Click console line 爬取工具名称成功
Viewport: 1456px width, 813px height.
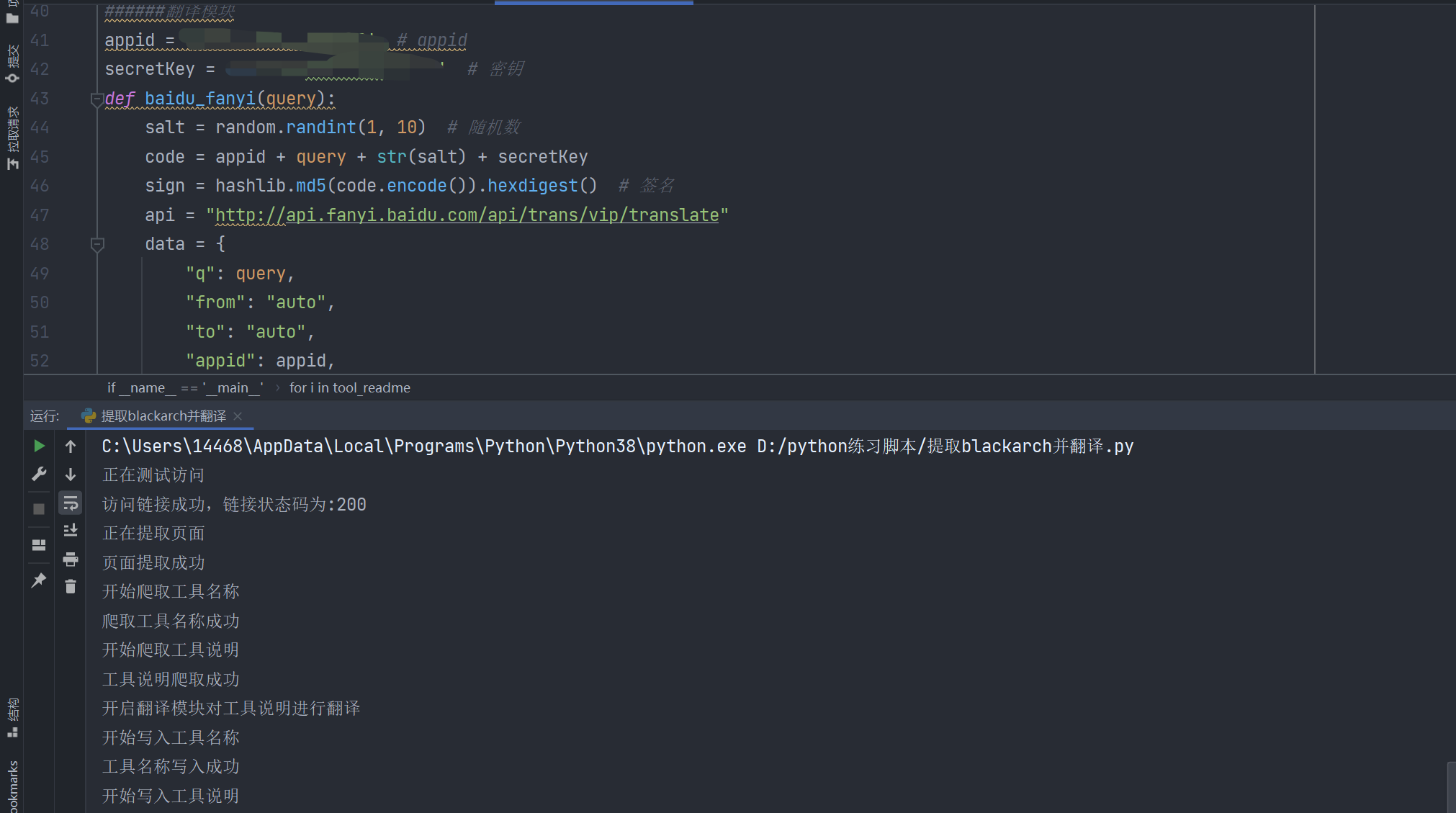click(171, 621)
